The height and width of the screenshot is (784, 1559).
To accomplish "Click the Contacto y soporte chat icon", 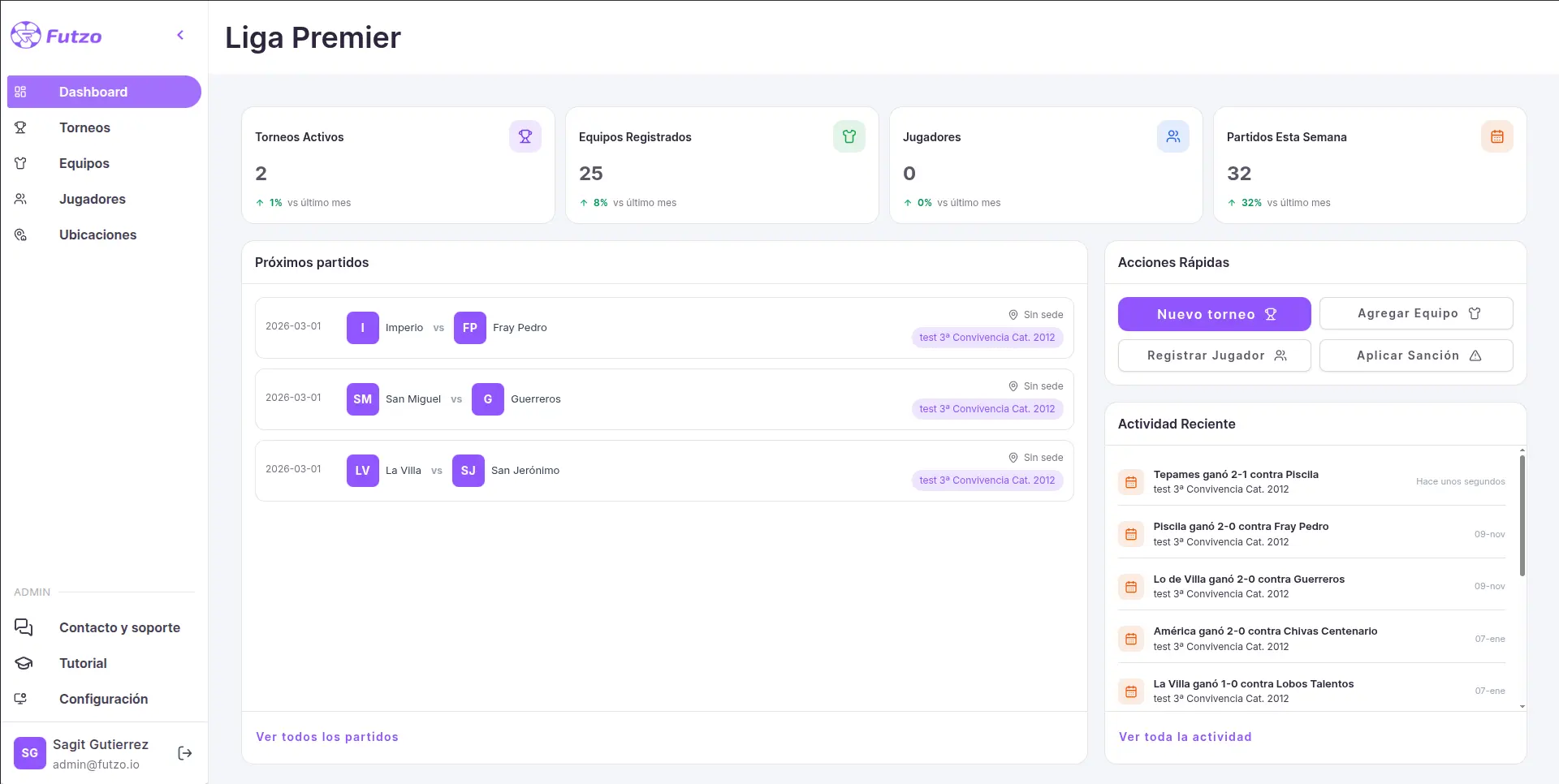I will point(22,627).
